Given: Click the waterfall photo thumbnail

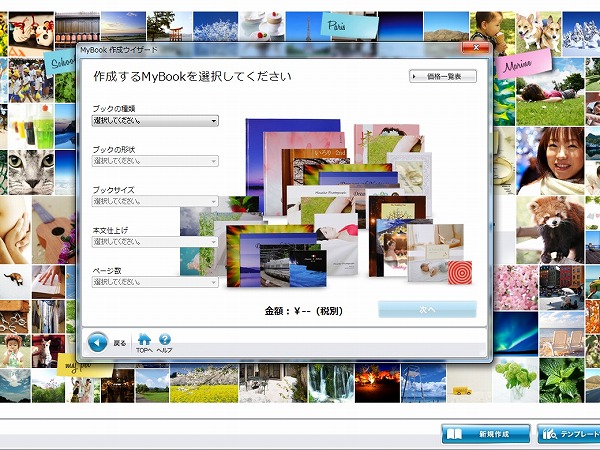Looking at the screenshot, I should coord(331,383).
